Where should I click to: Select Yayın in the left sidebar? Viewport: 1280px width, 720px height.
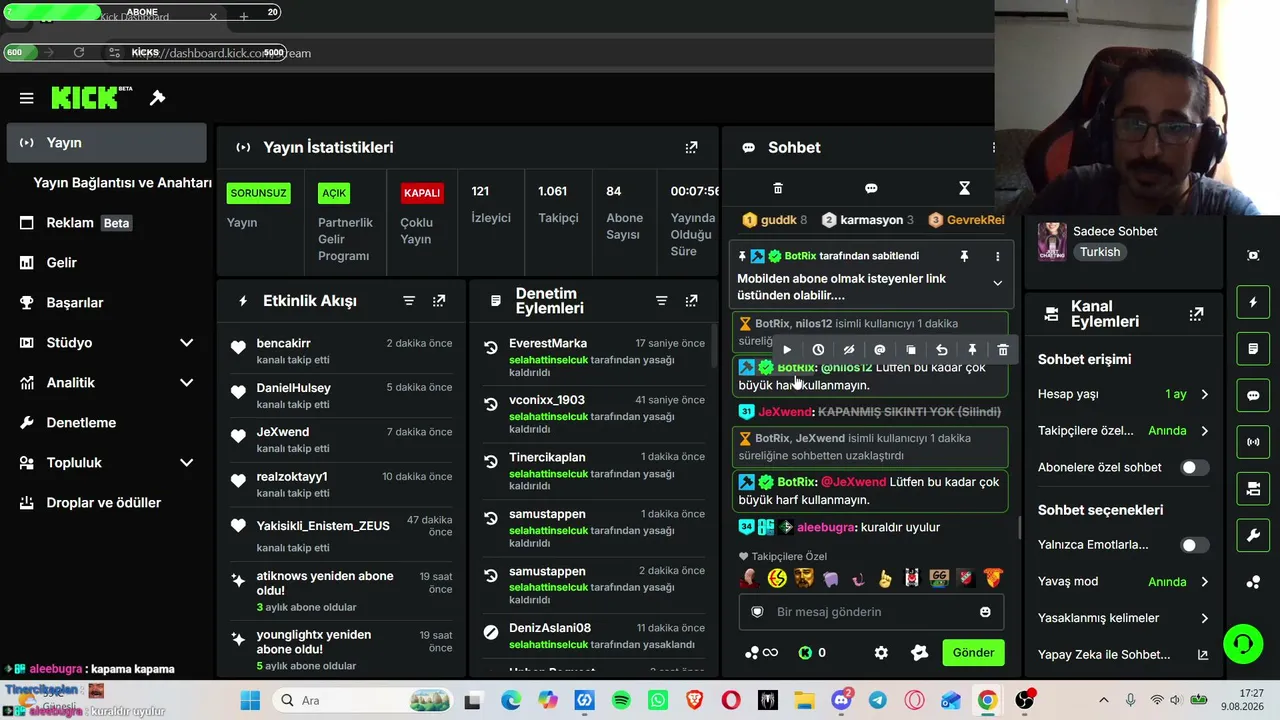tap(106, 143)
